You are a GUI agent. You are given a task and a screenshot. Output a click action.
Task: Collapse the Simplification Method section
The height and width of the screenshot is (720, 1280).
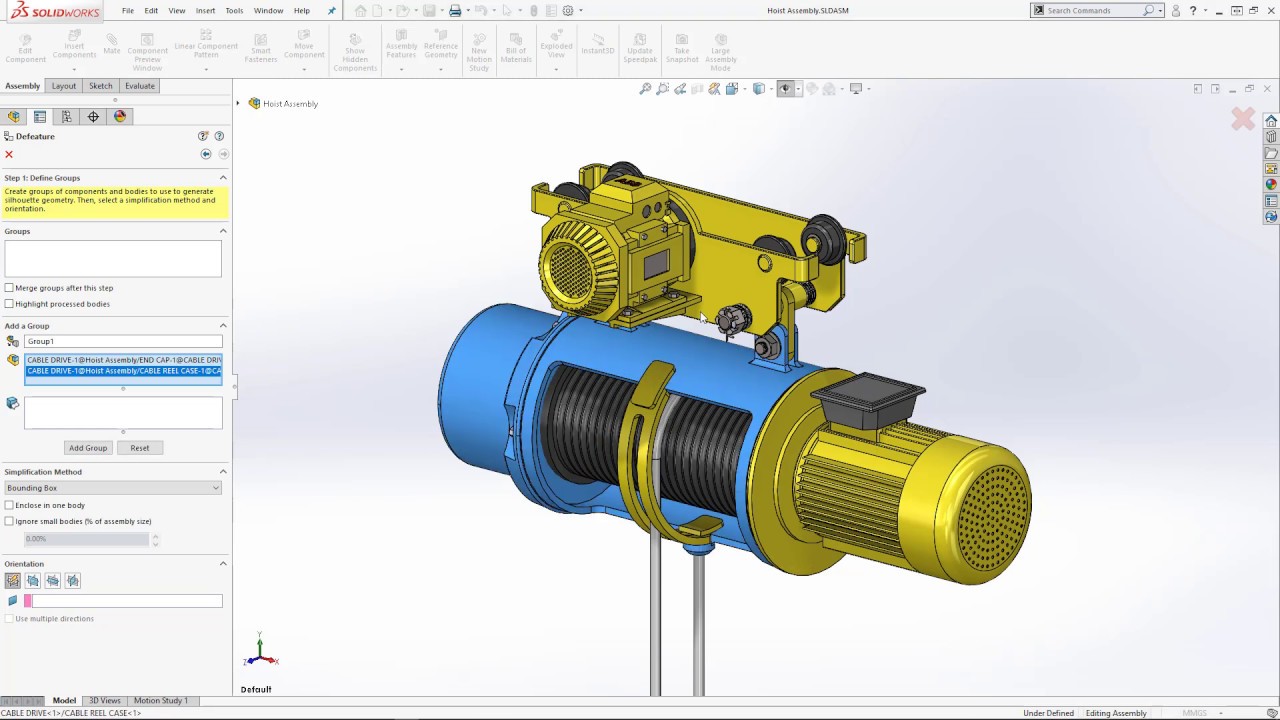[x=223, y=472]
